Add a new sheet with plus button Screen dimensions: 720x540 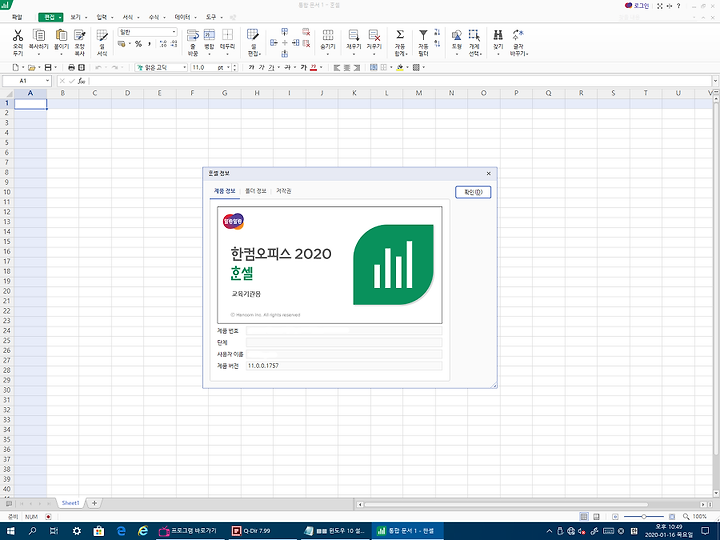[x=94, y=503]
